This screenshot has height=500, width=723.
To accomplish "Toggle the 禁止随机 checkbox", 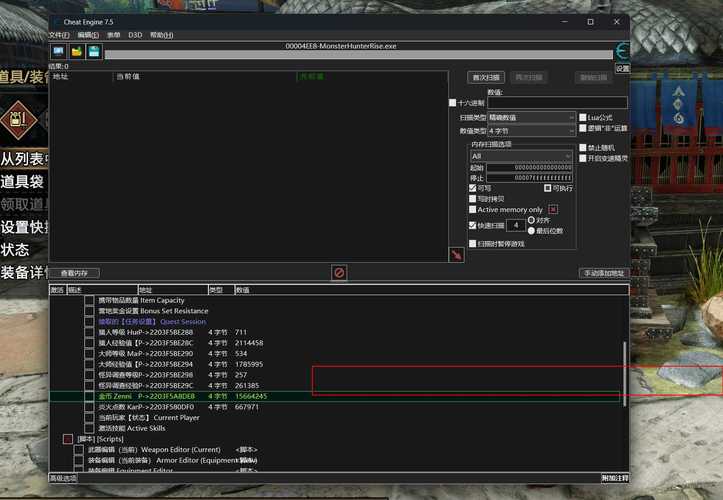I will point(583,148).
